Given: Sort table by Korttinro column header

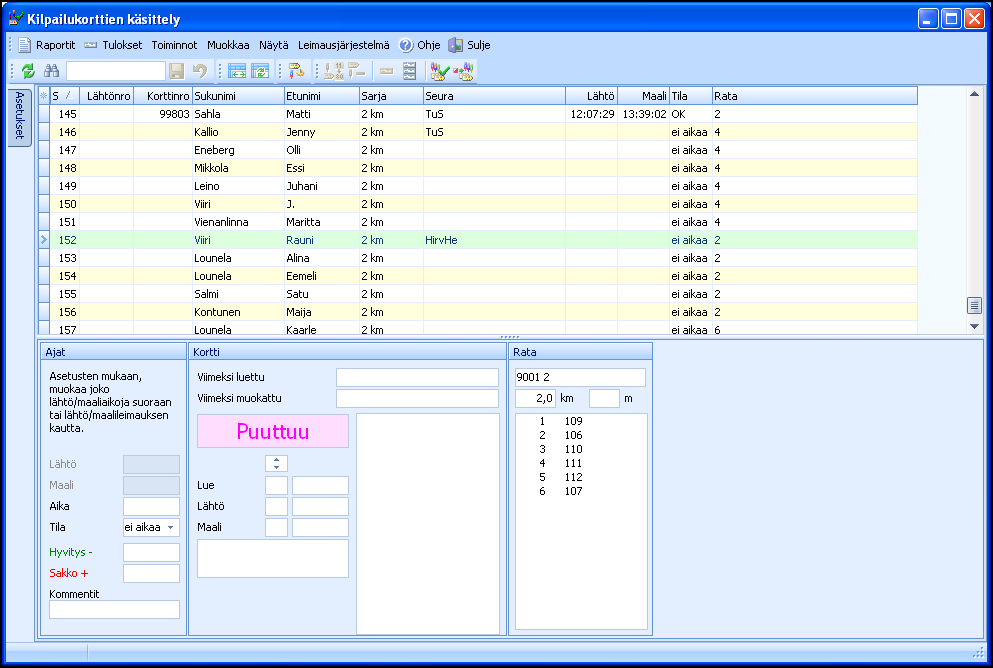Looking at the screenshot, I should point(163,96).
